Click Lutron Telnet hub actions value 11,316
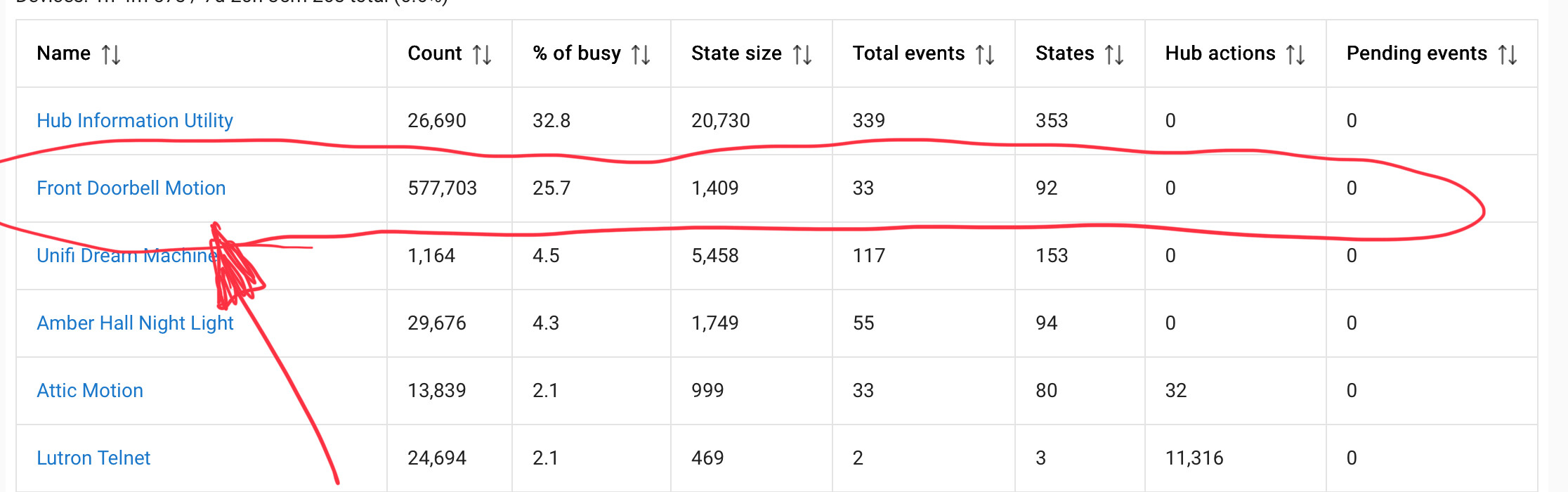This screenshot has width=1568, height=492. 1194,458
